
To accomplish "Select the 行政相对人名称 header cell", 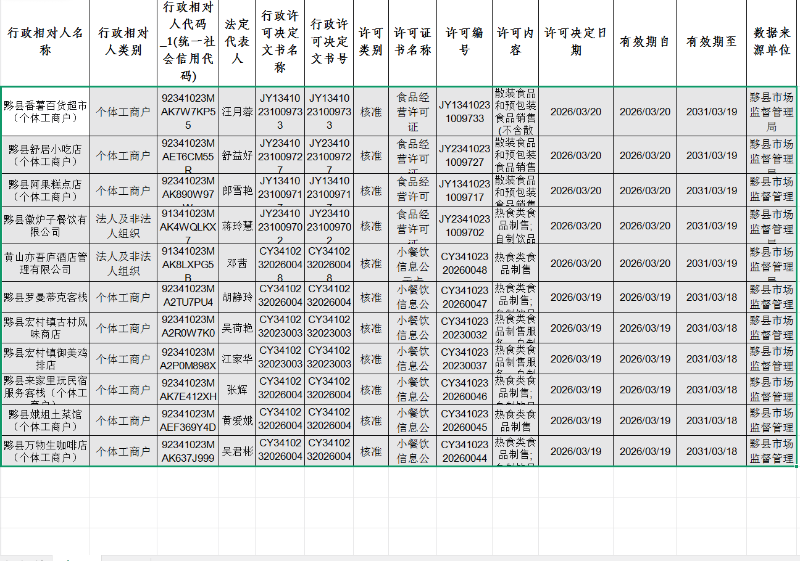I will click(45, 41).
